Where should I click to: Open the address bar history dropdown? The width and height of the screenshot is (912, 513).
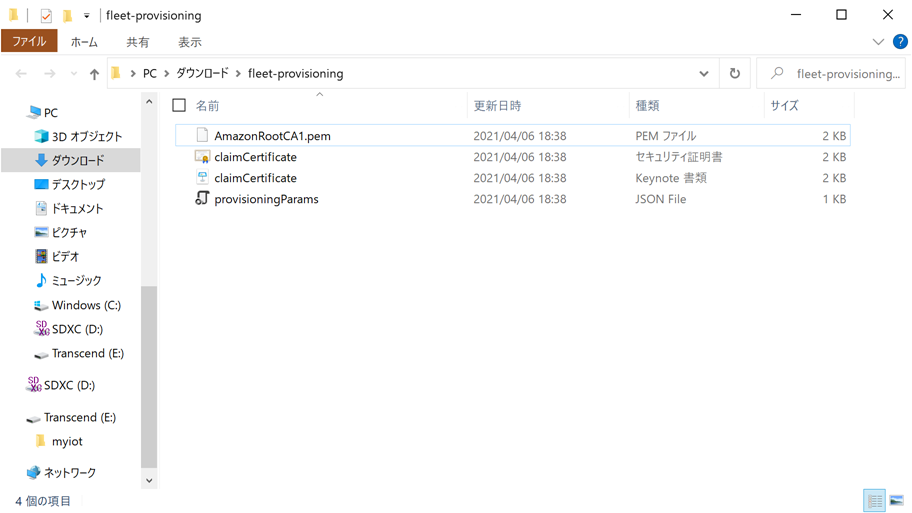(x=704, y=74)
